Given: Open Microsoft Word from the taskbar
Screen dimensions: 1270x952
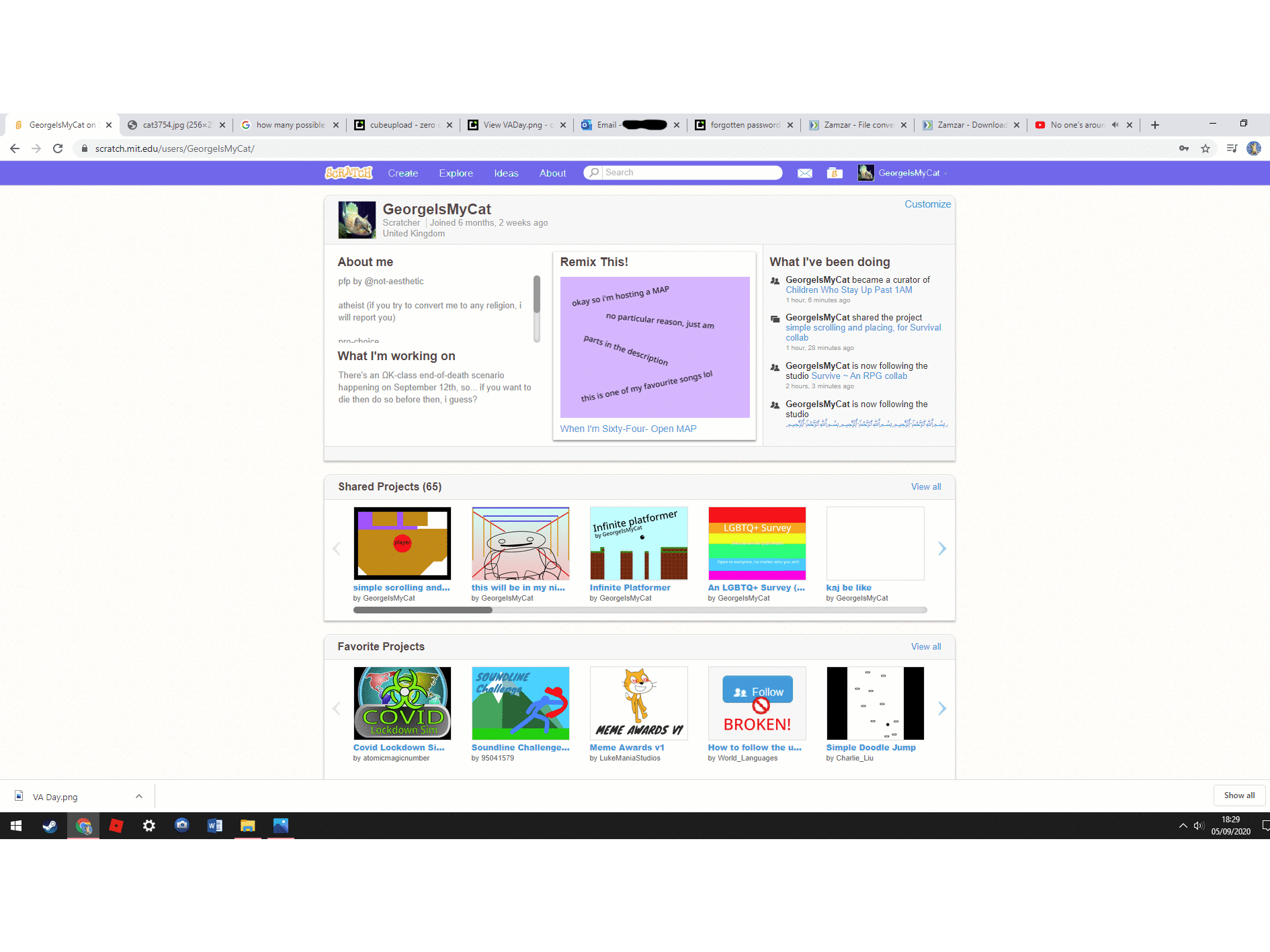Looking at the screenshot, I should [215, 826].
